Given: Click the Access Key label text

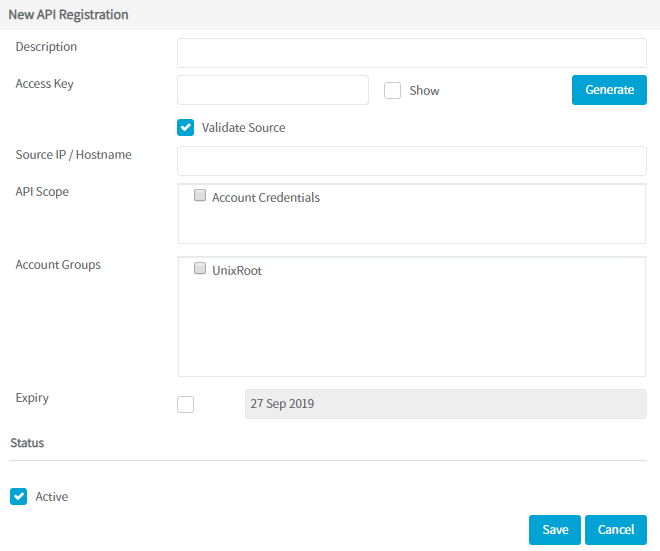Looking at the screenshot, I should [45, 84].
